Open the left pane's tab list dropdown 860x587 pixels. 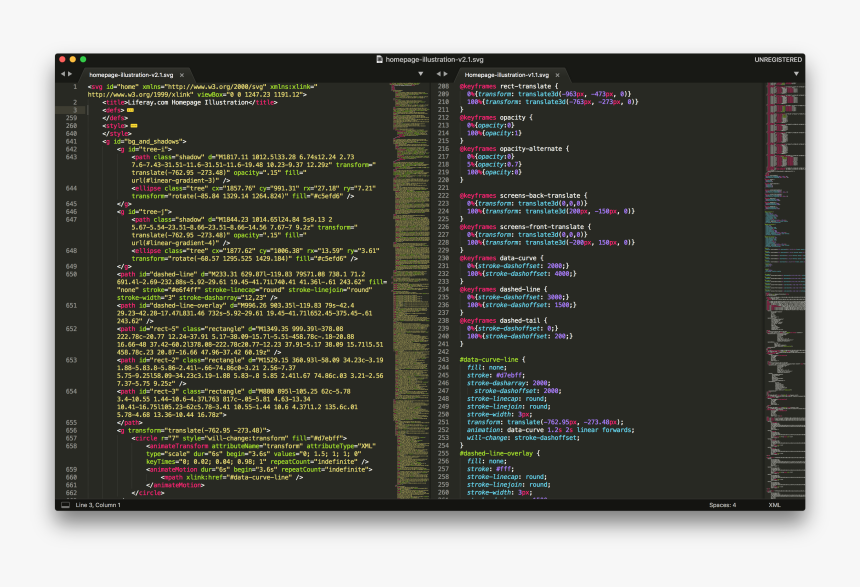(423, 74)
